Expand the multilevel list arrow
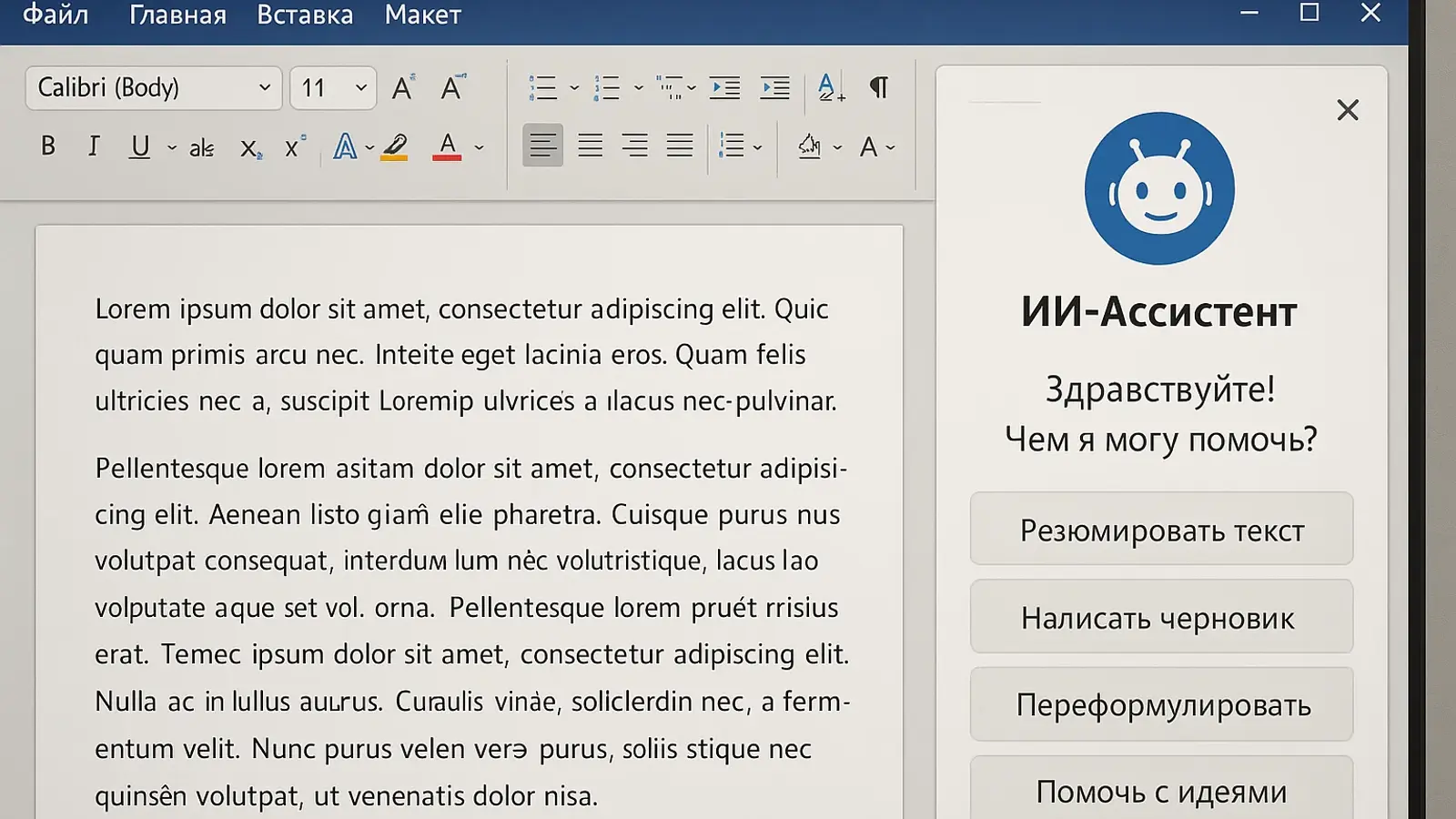 click(x=692, y=88)
